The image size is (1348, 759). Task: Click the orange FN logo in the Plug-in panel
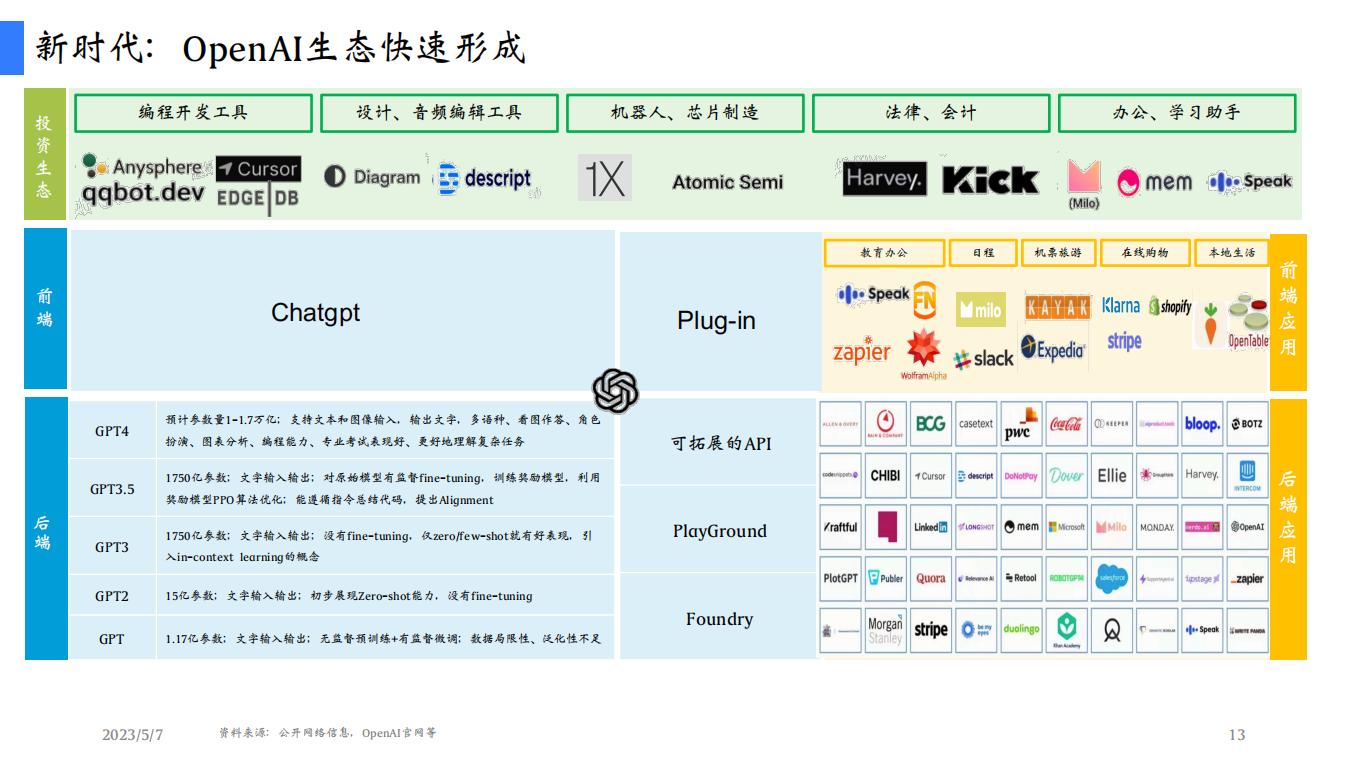(x=925, y=300)
